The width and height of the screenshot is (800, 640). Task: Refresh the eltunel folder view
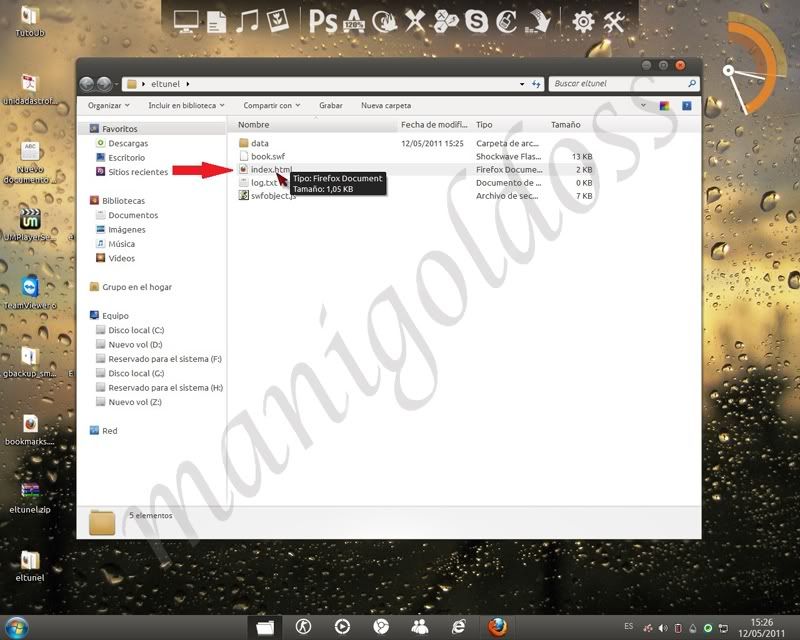(x=536, y=84)
